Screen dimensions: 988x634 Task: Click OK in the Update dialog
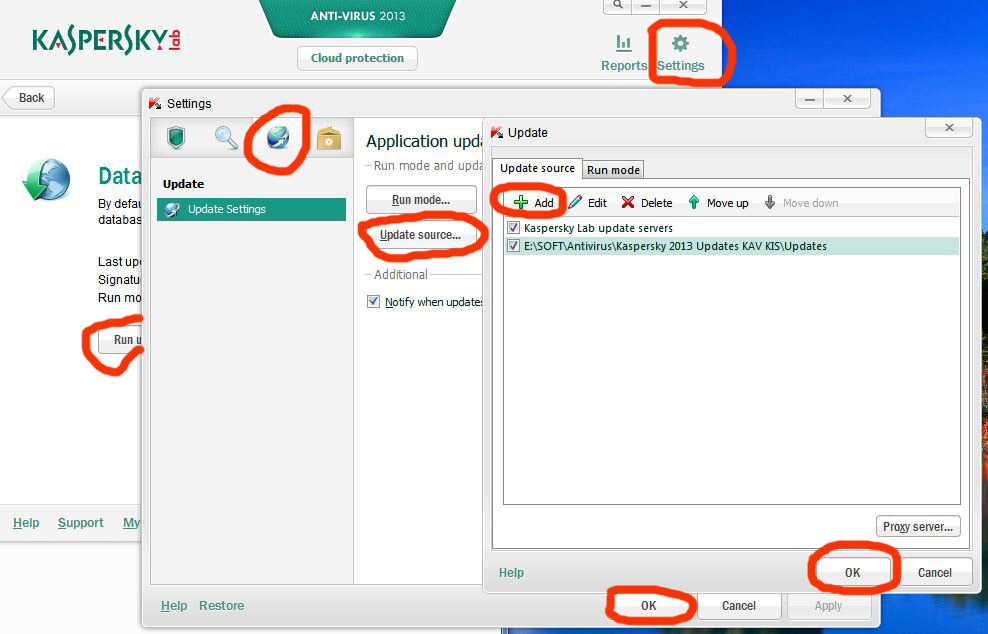click(852, 572)
